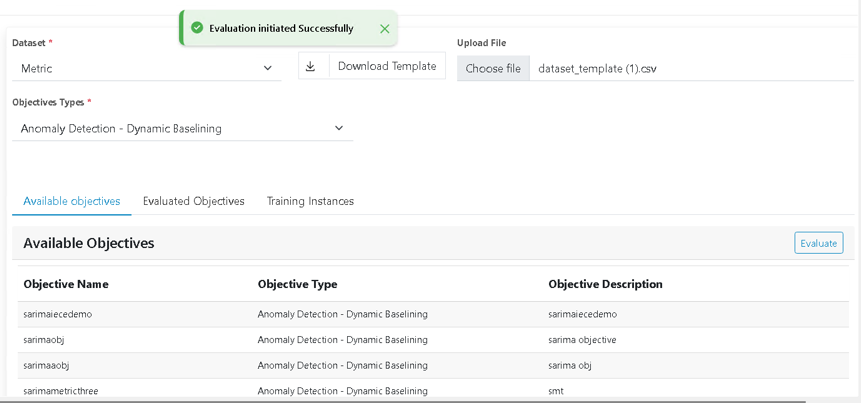Click the dataset_template (1).csv file name field

click(691, 69)
